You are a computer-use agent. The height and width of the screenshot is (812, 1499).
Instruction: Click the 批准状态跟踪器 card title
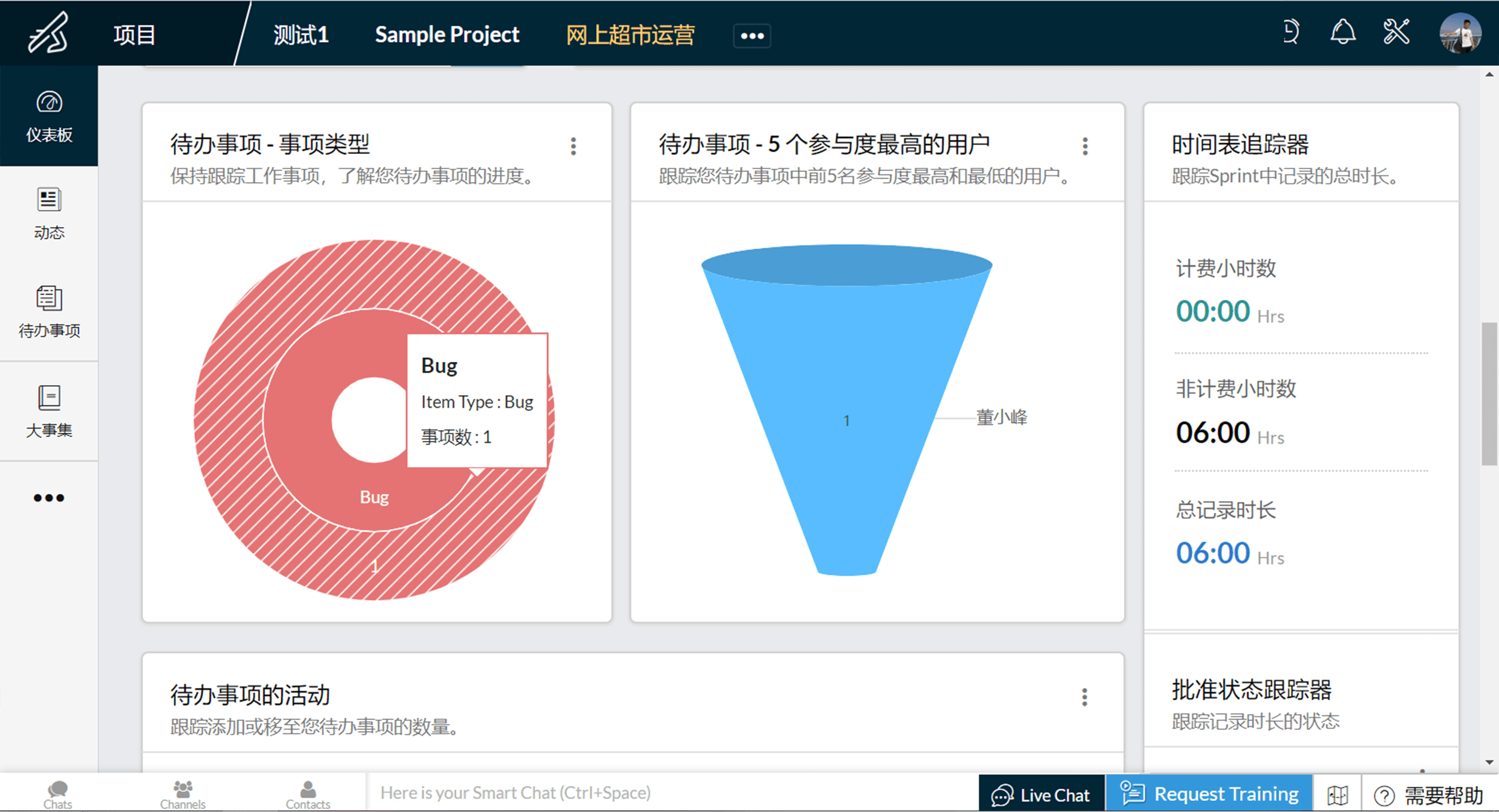(x=1251, y=690)
